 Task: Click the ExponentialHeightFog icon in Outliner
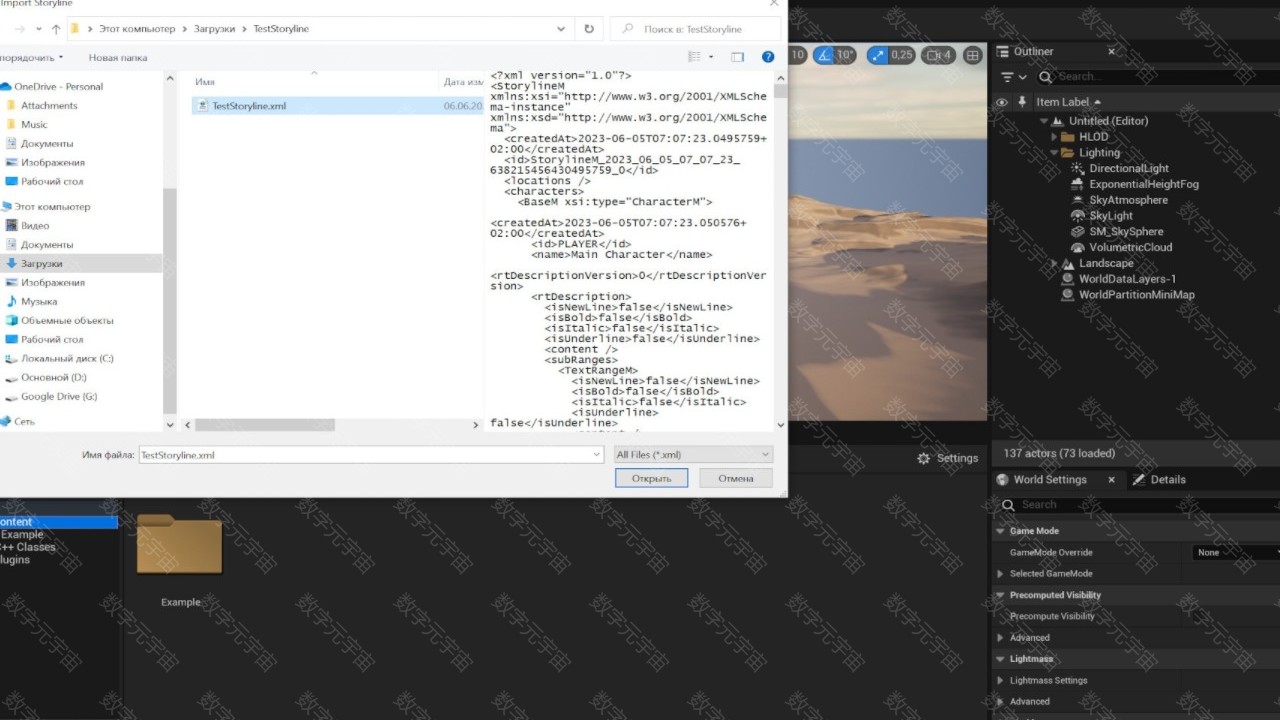(x=1077, y=185)
